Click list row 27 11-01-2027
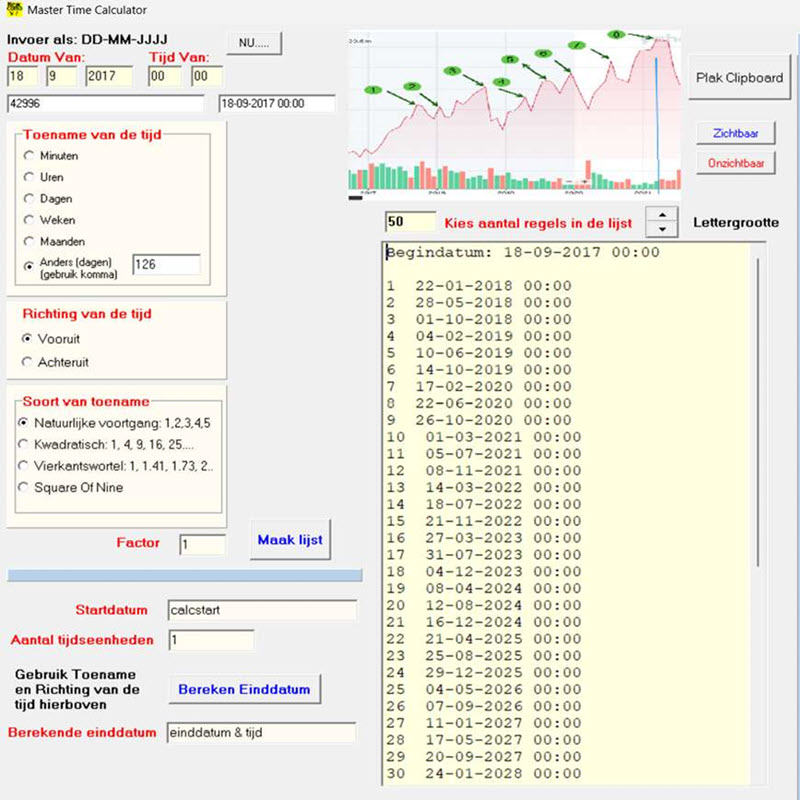 click(x=484, y=723)
